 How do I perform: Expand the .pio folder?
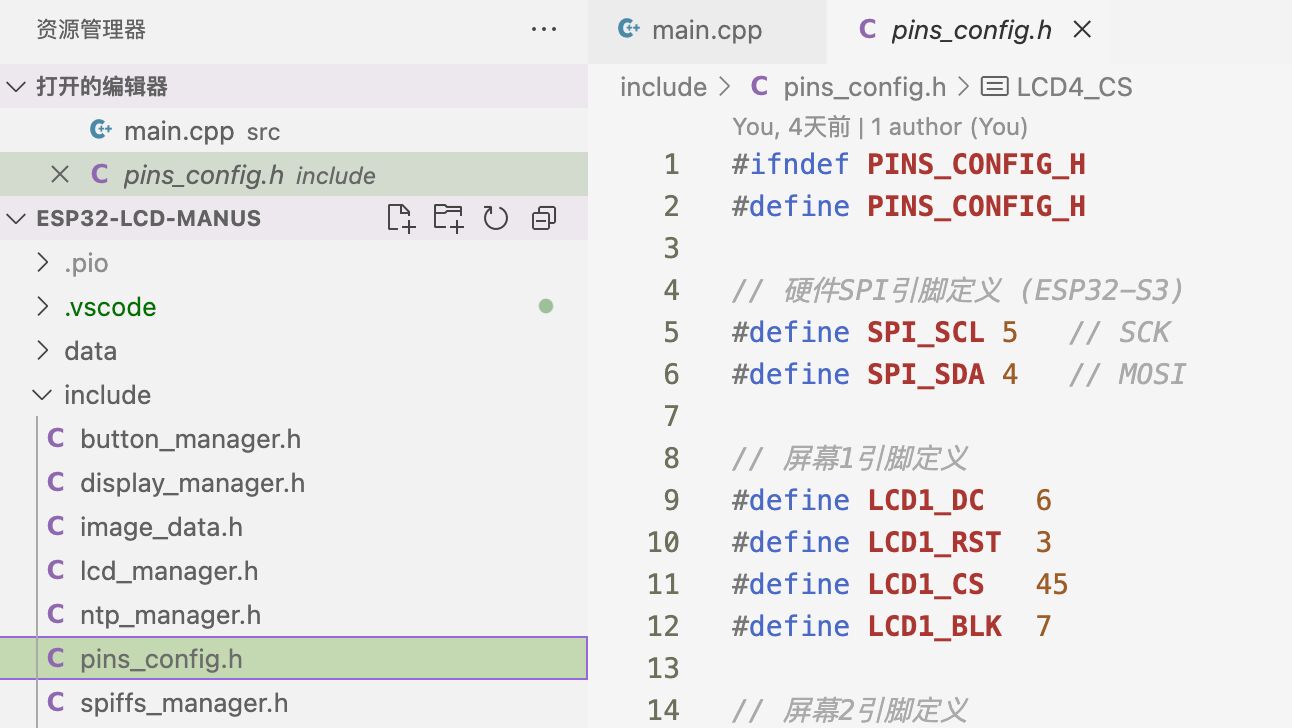(42, 262)
